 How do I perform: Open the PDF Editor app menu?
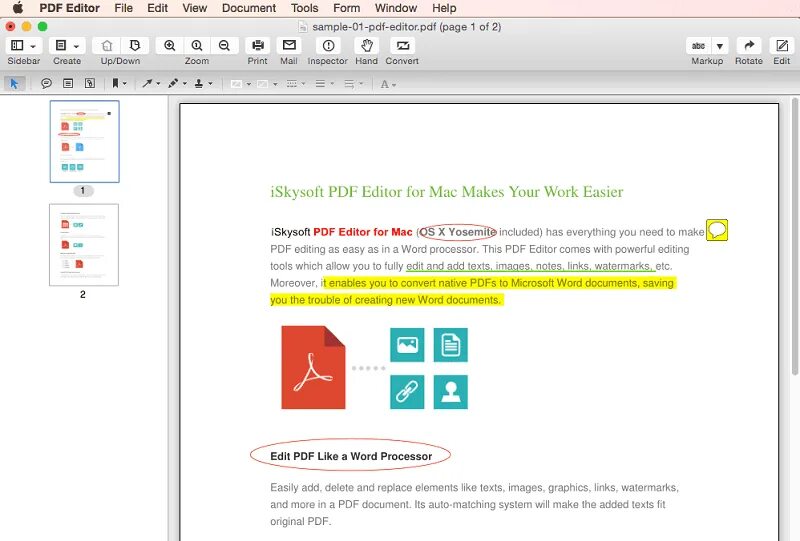[69, 8]
